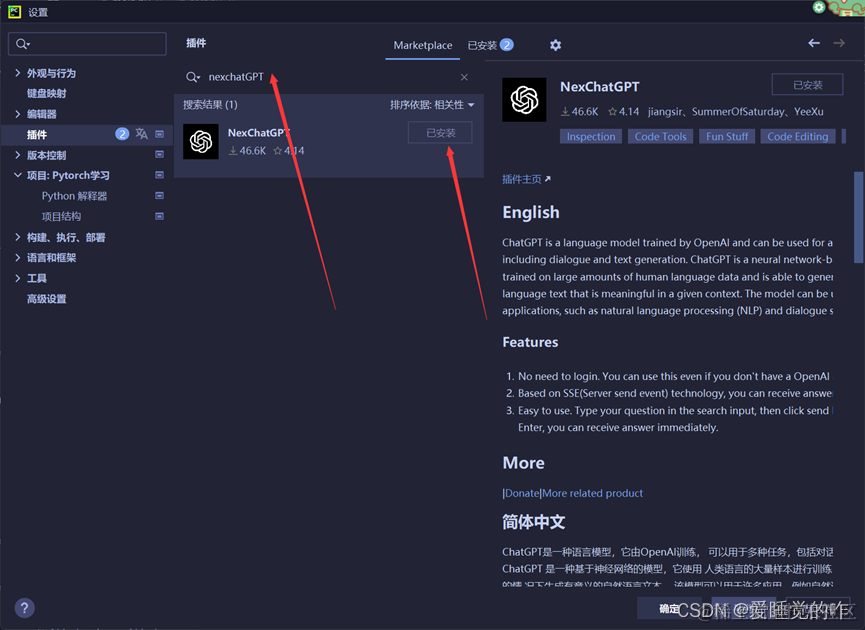
Task: Click the 简体中文 heading
Action: click(533, 522)
